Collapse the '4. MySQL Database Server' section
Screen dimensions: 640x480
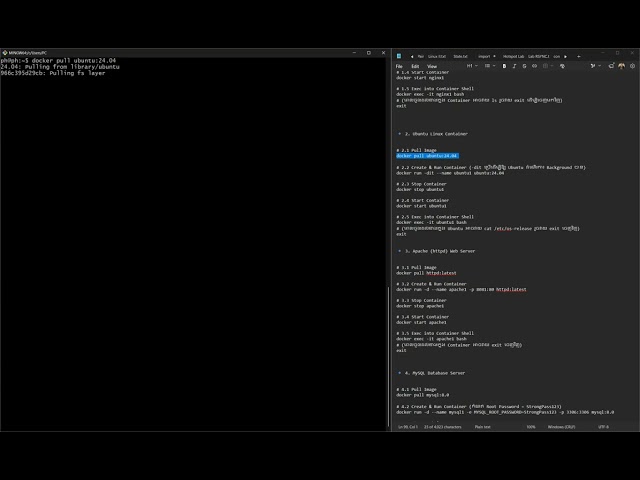(400, 373)
